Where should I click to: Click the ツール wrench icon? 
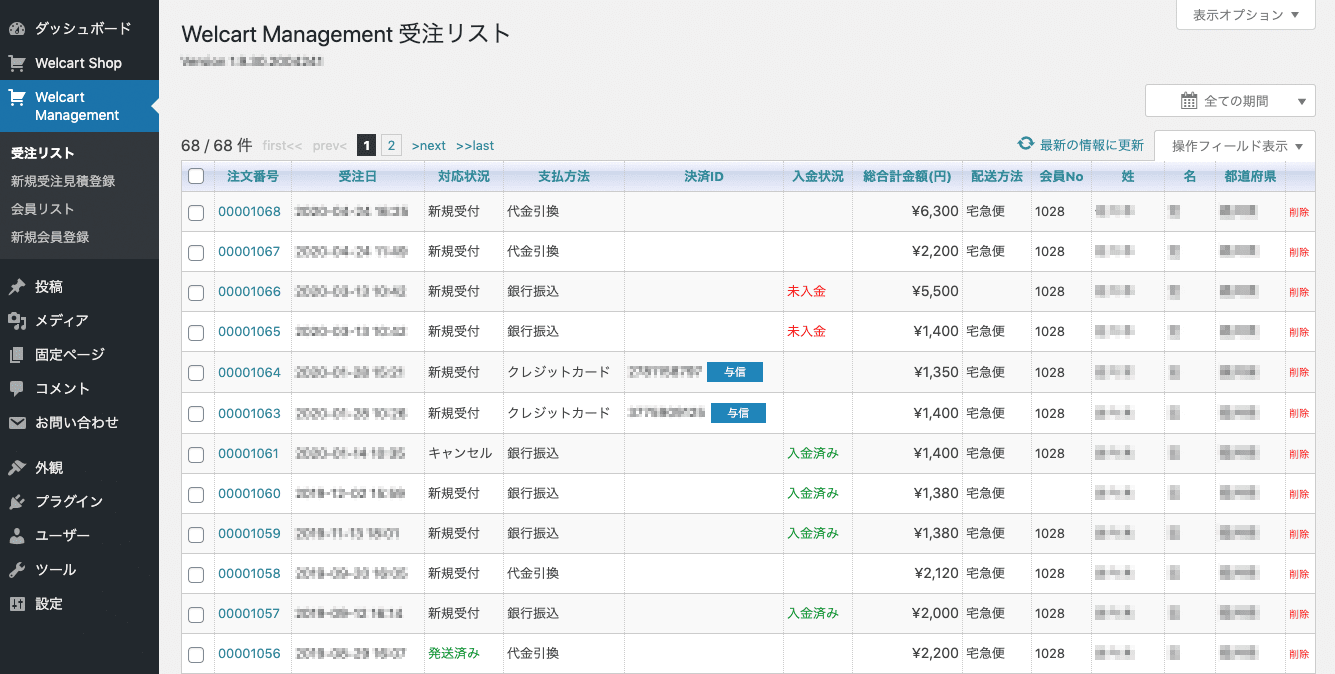[17, 570]
